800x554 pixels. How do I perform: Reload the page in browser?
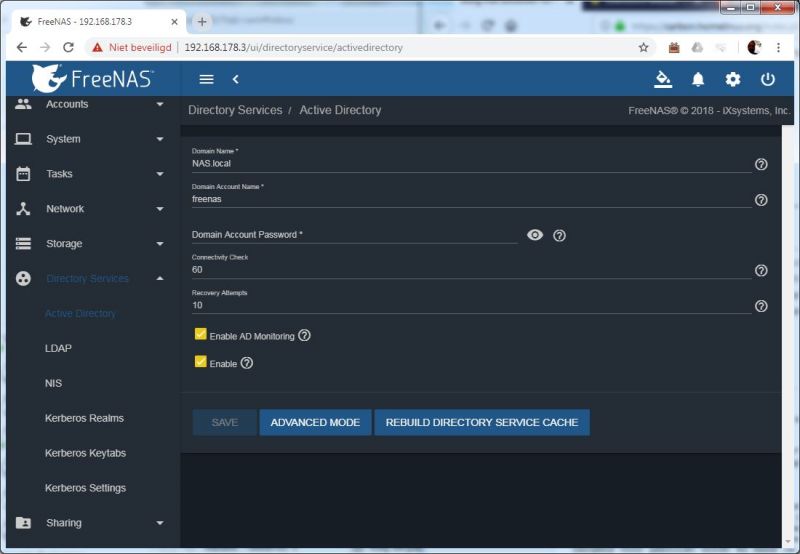[68, 47]
